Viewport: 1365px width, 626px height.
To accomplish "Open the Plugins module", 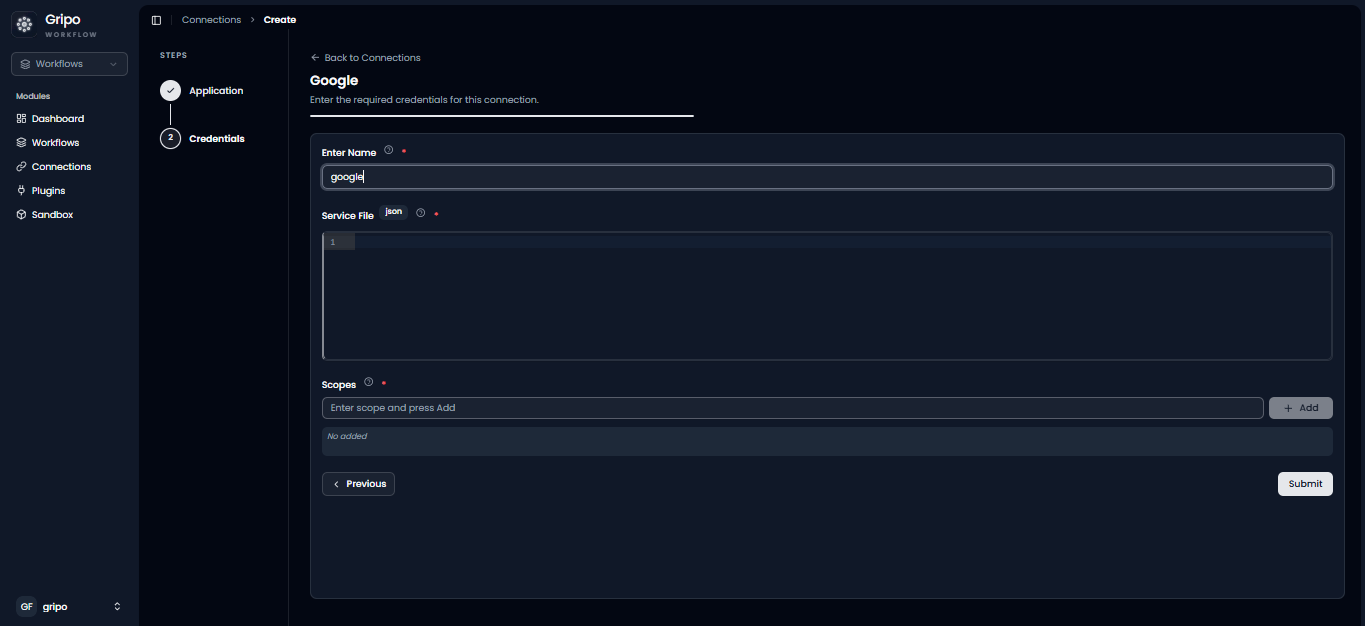I will [48, 191].
